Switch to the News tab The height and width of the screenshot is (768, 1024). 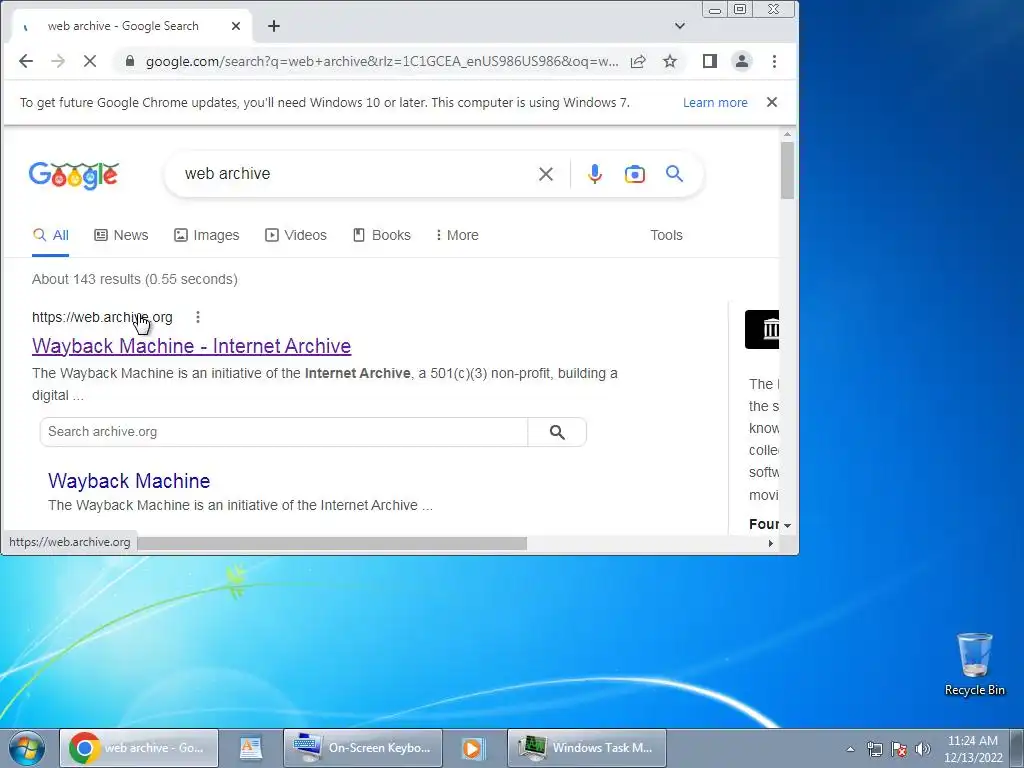tap(121, 235)
